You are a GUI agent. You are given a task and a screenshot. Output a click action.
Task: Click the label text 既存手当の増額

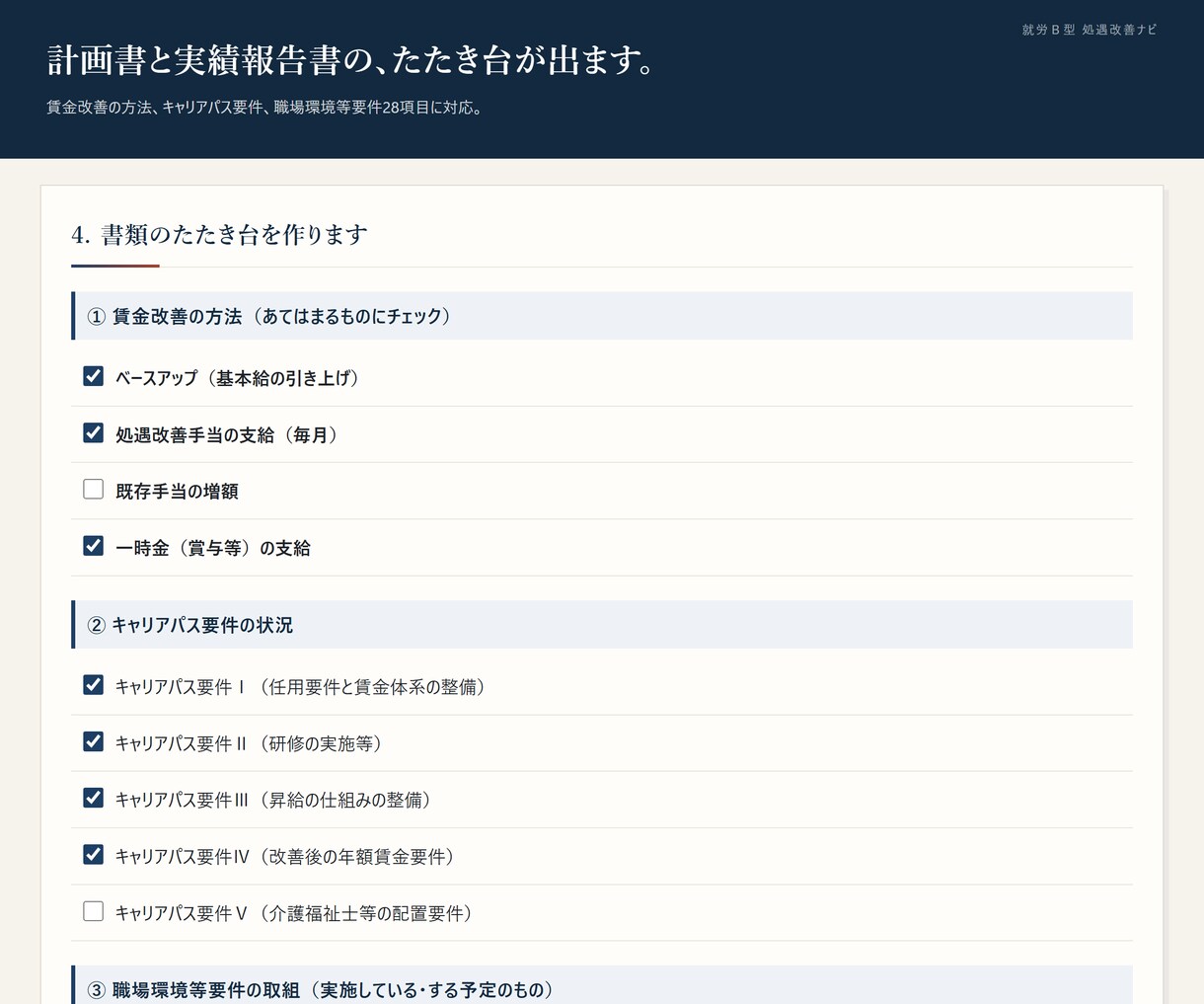point(177,492)
